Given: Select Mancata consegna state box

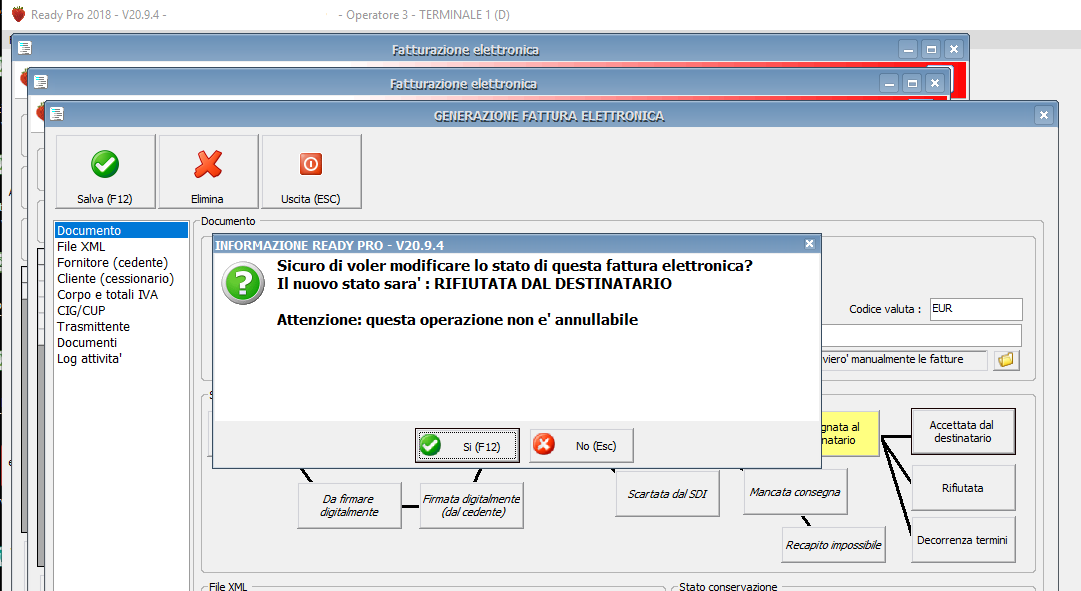Looking at the screenshot, I should pos(795,492).
